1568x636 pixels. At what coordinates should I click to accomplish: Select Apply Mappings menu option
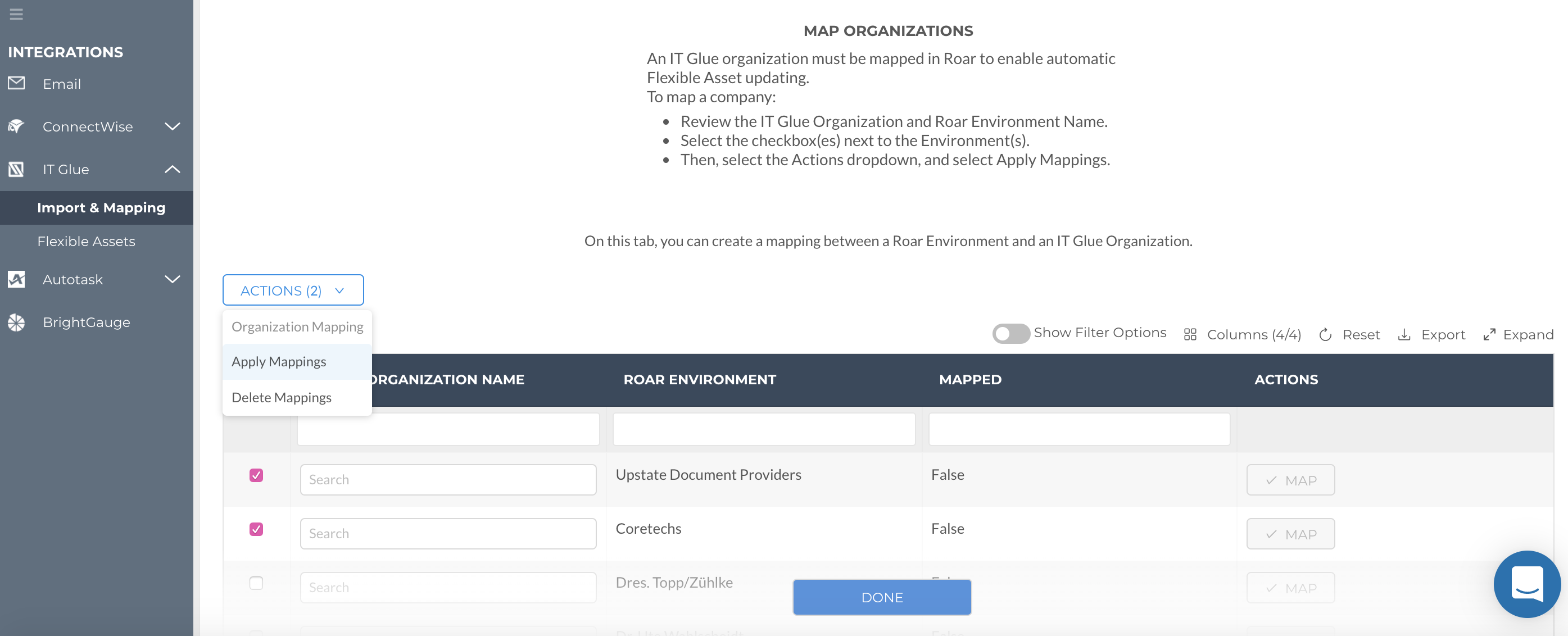tap(279, 361)
